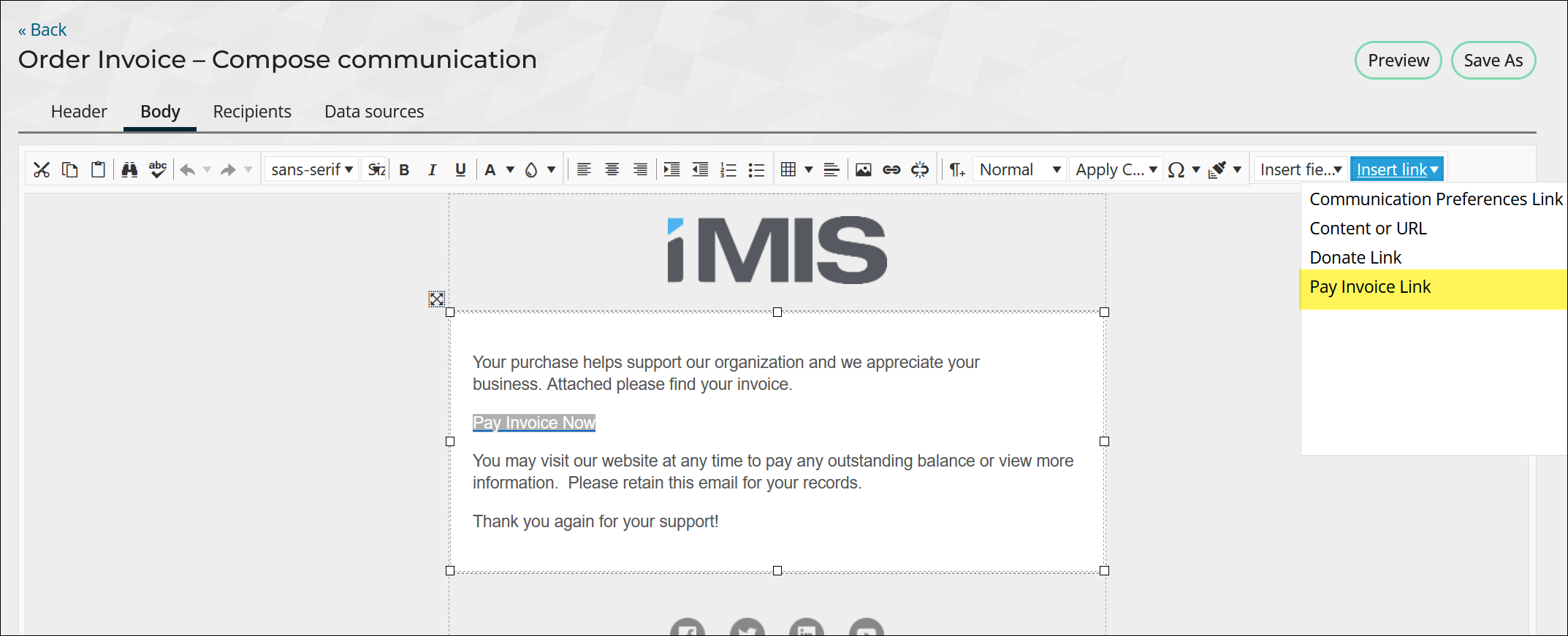This screenshot has width=1568, height=636.
Task: Click the Indent icon
Action: (671, 170)
